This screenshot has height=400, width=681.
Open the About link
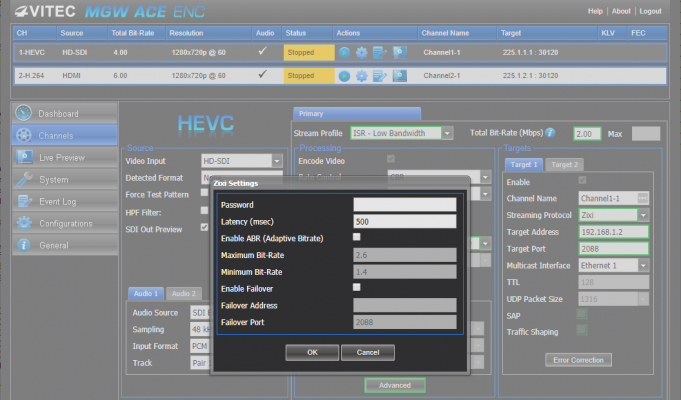pyautogui.click(x=621, y=11)
